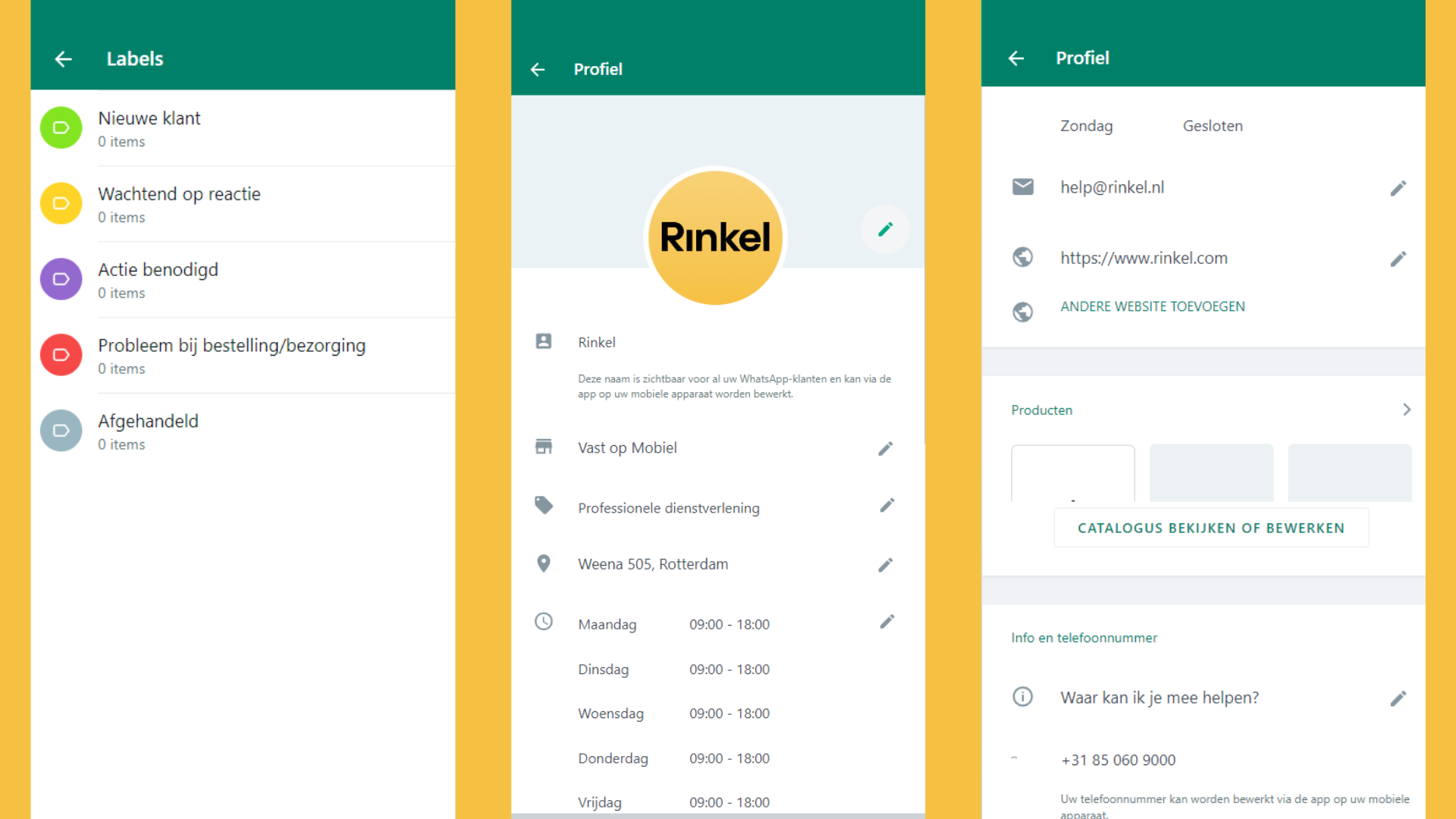Click the Rinkel logo profile picture

pyautogui.click(x=715, y=237)
